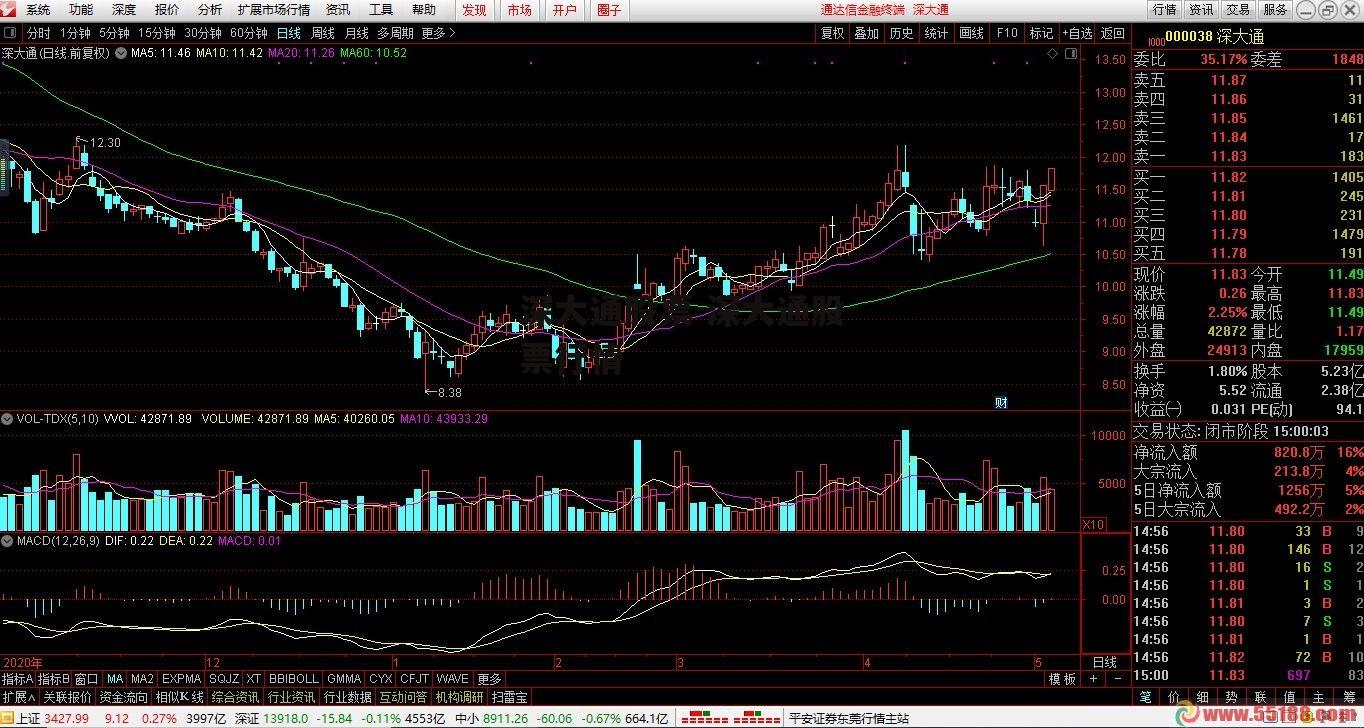Switch to 15分钟 period
This screenshot has width=1364, height=728.
(x=156, y=33)
